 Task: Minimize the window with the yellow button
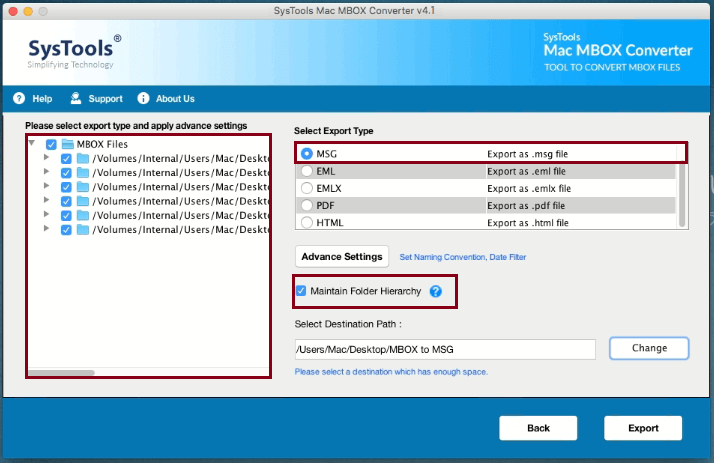coord(28,11)
